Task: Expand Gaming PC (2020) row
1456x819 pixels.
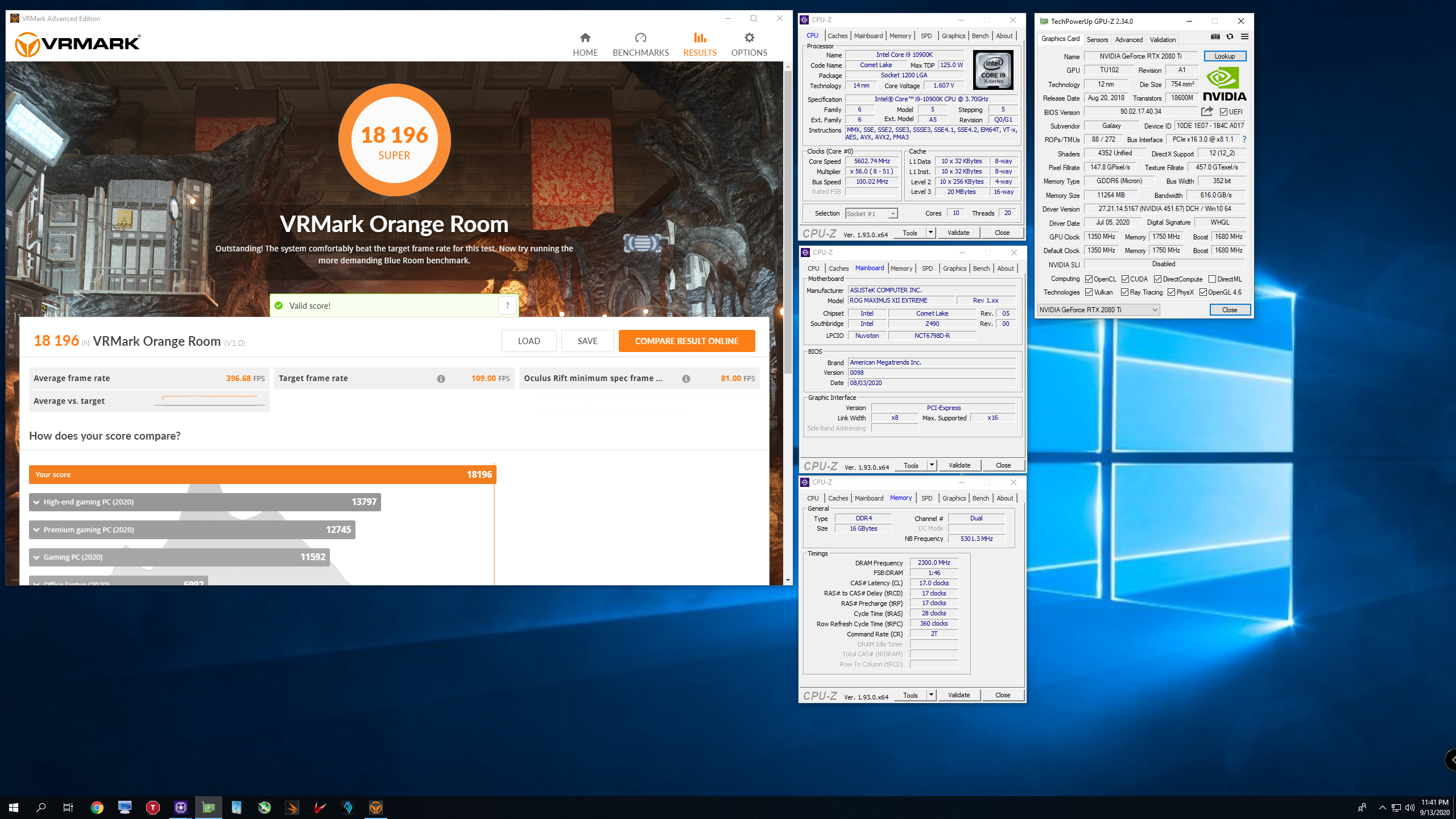Action: coord(179,557)
